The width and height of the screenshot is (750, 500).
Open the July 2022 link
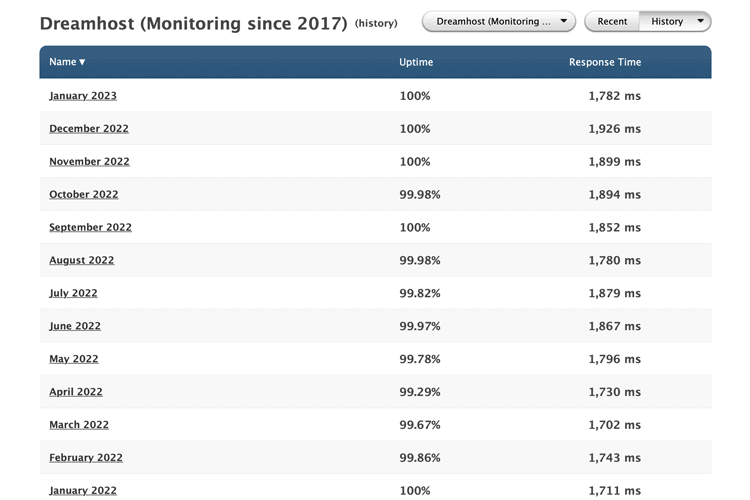click(x=73, y=293)
